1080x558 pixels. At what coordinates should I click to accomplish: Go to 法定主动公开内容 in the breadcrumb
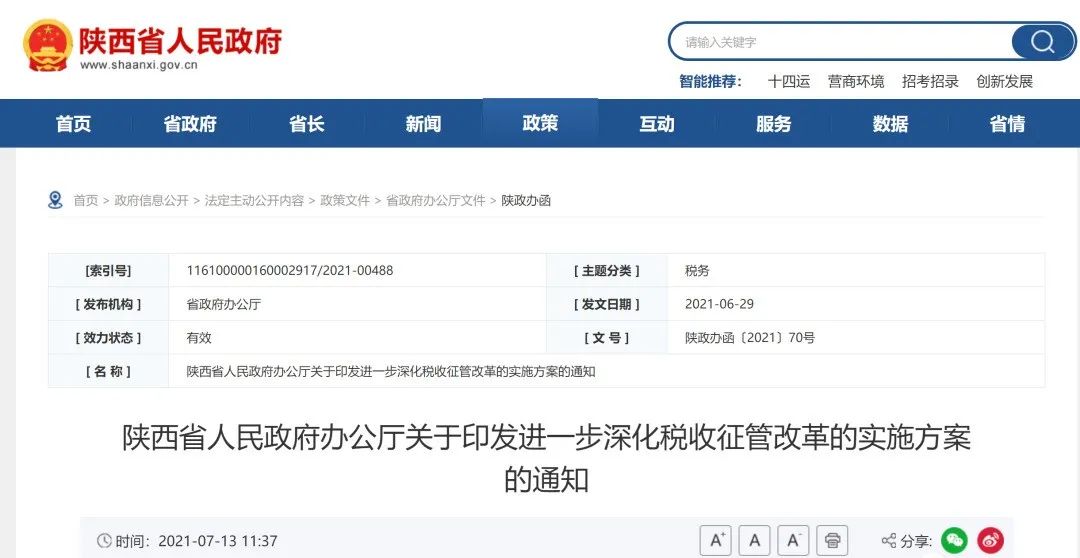coord(254,200)
